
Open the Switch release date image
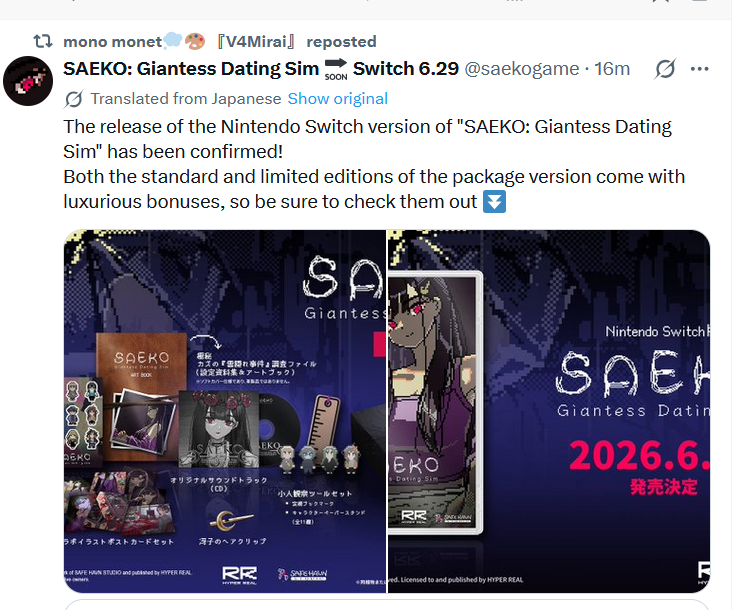(549, 411)
